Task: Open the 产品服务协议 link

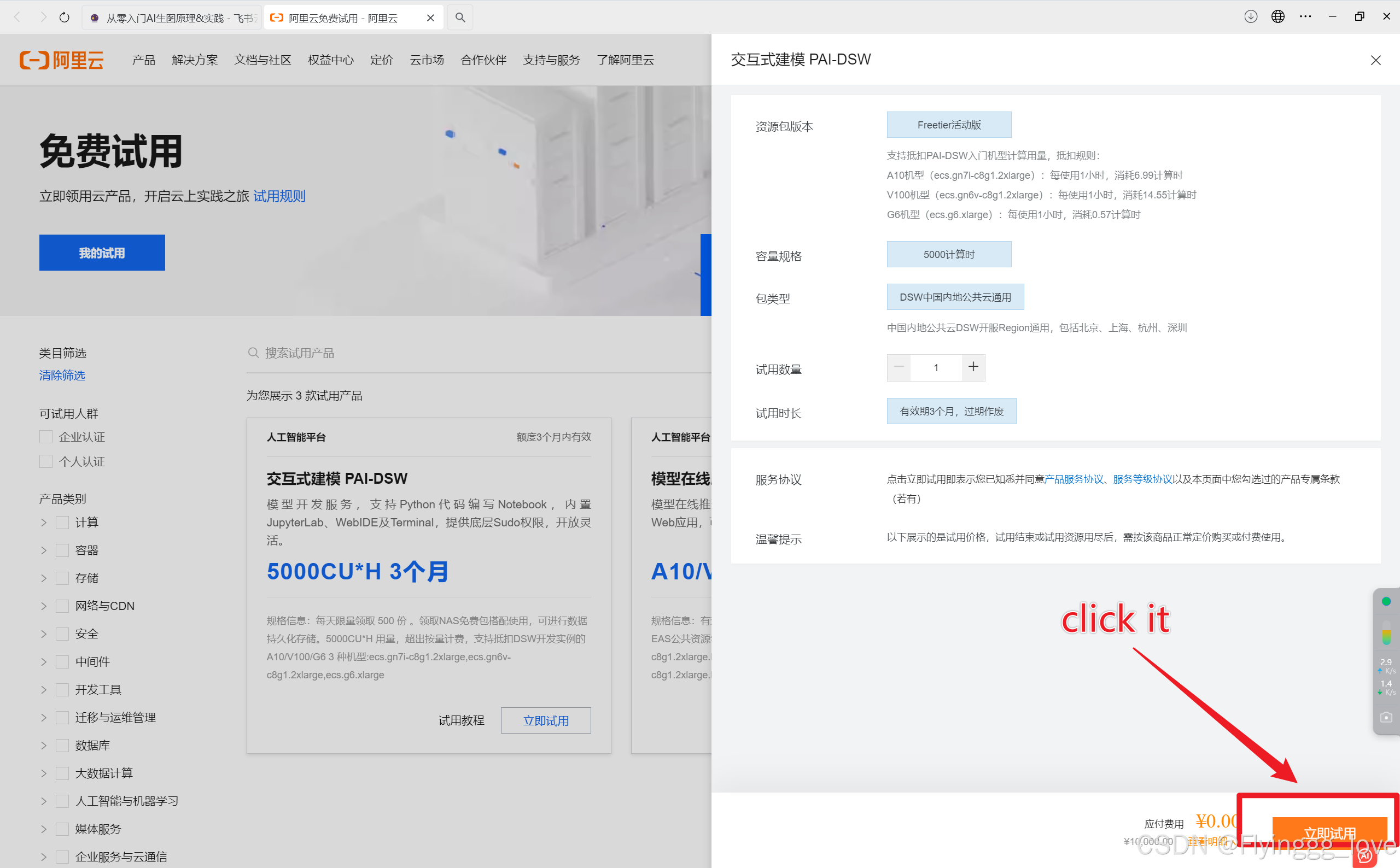Action: (x=1074, y=479)
